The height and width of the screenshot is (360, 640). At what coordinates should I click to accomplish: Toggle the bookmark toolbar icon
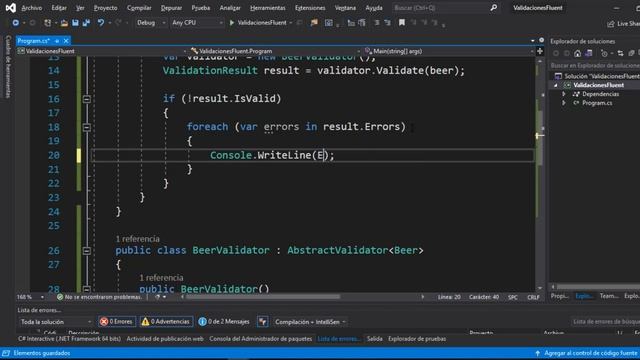point(402,23)
